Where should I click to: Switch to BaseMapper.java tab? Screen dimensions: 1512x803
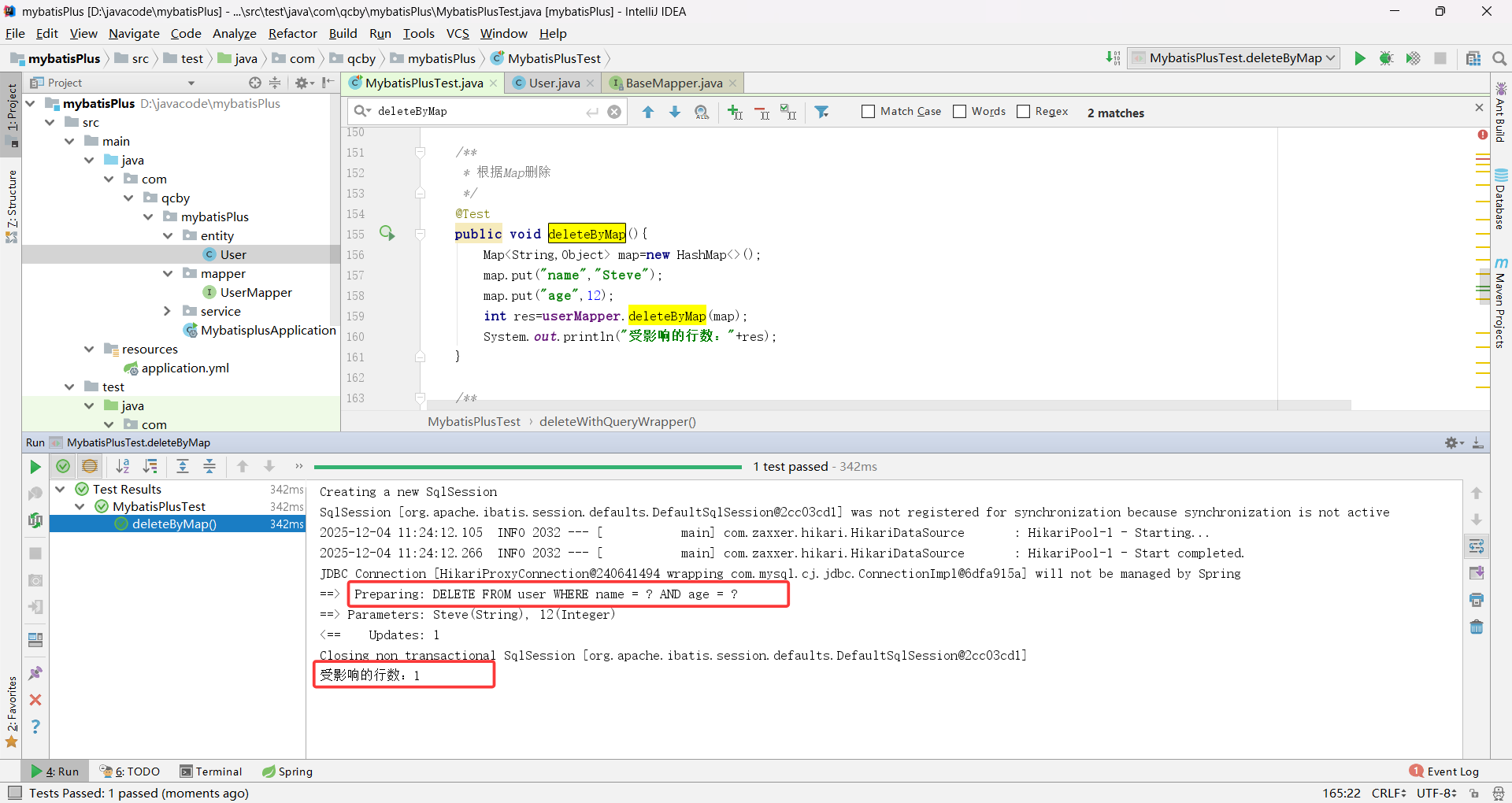(674, 83)
